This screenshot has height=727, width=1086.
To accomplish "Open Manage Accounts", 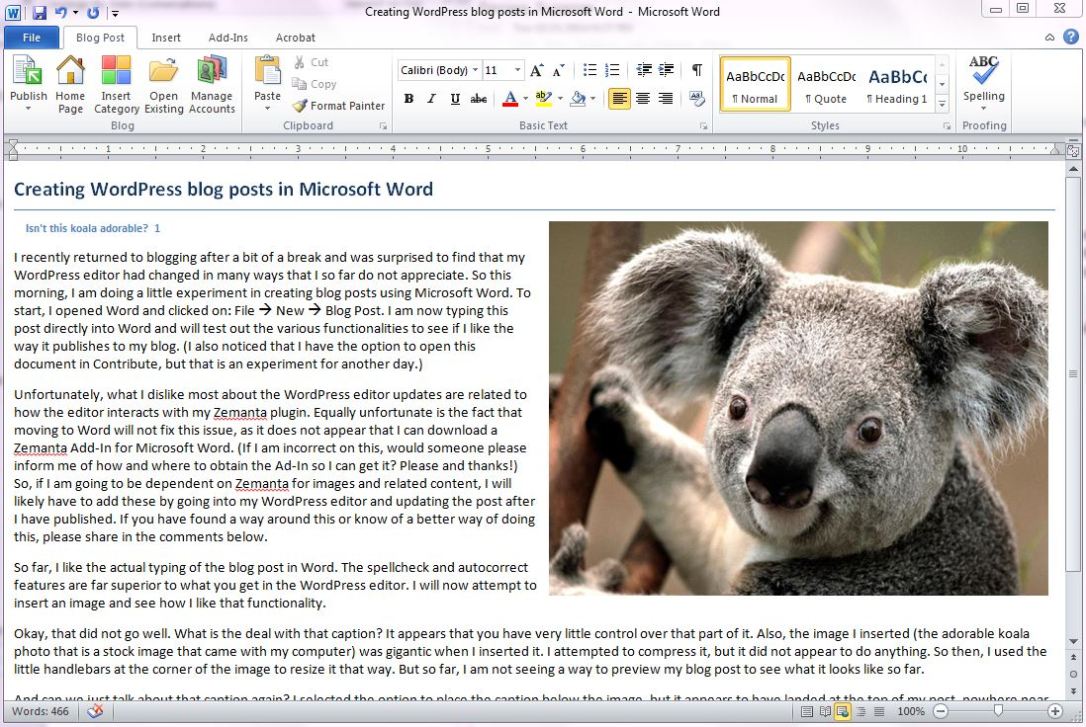I will pos(211,84).
